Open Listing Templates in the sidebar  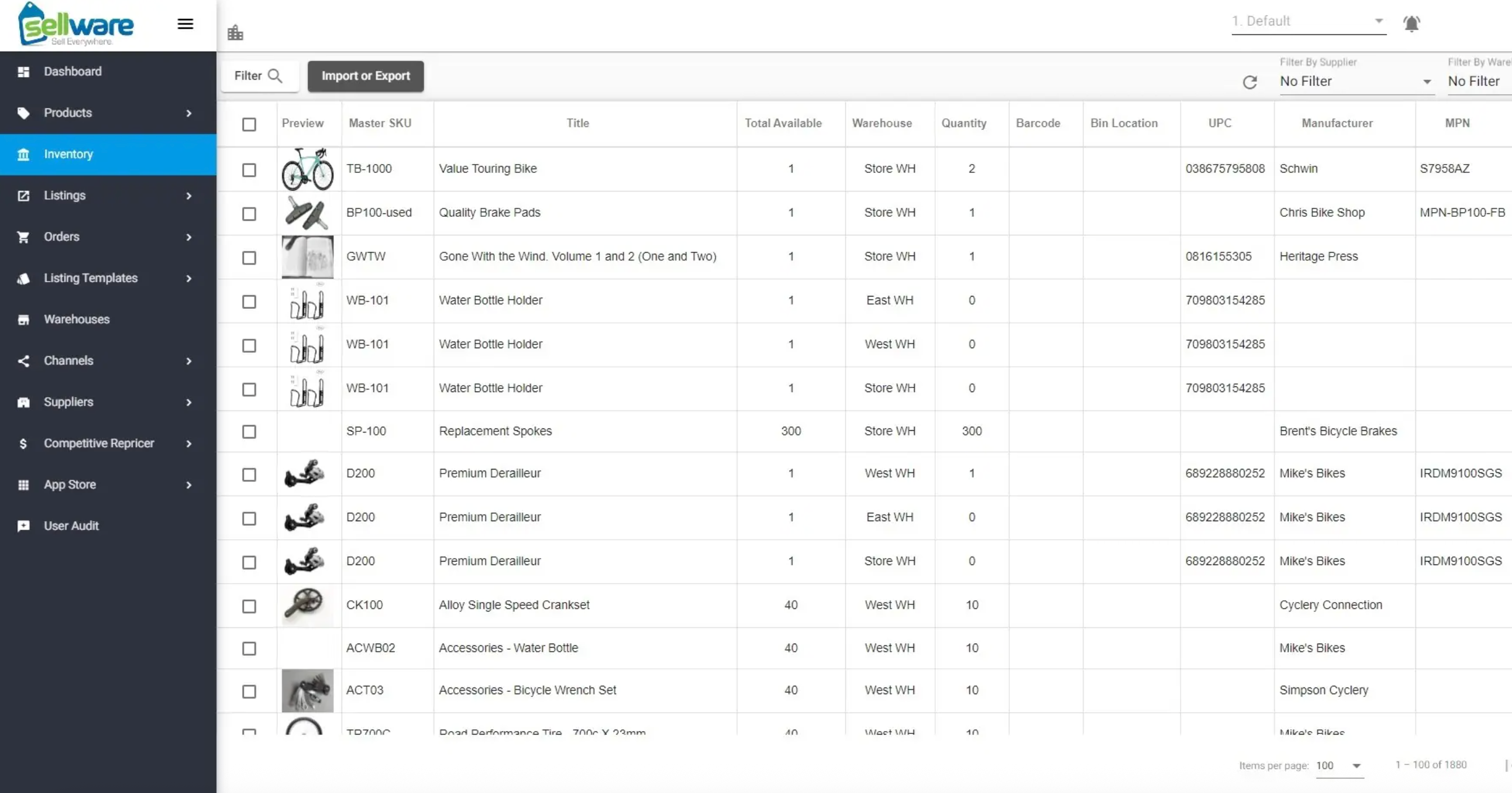coord(108,278)
